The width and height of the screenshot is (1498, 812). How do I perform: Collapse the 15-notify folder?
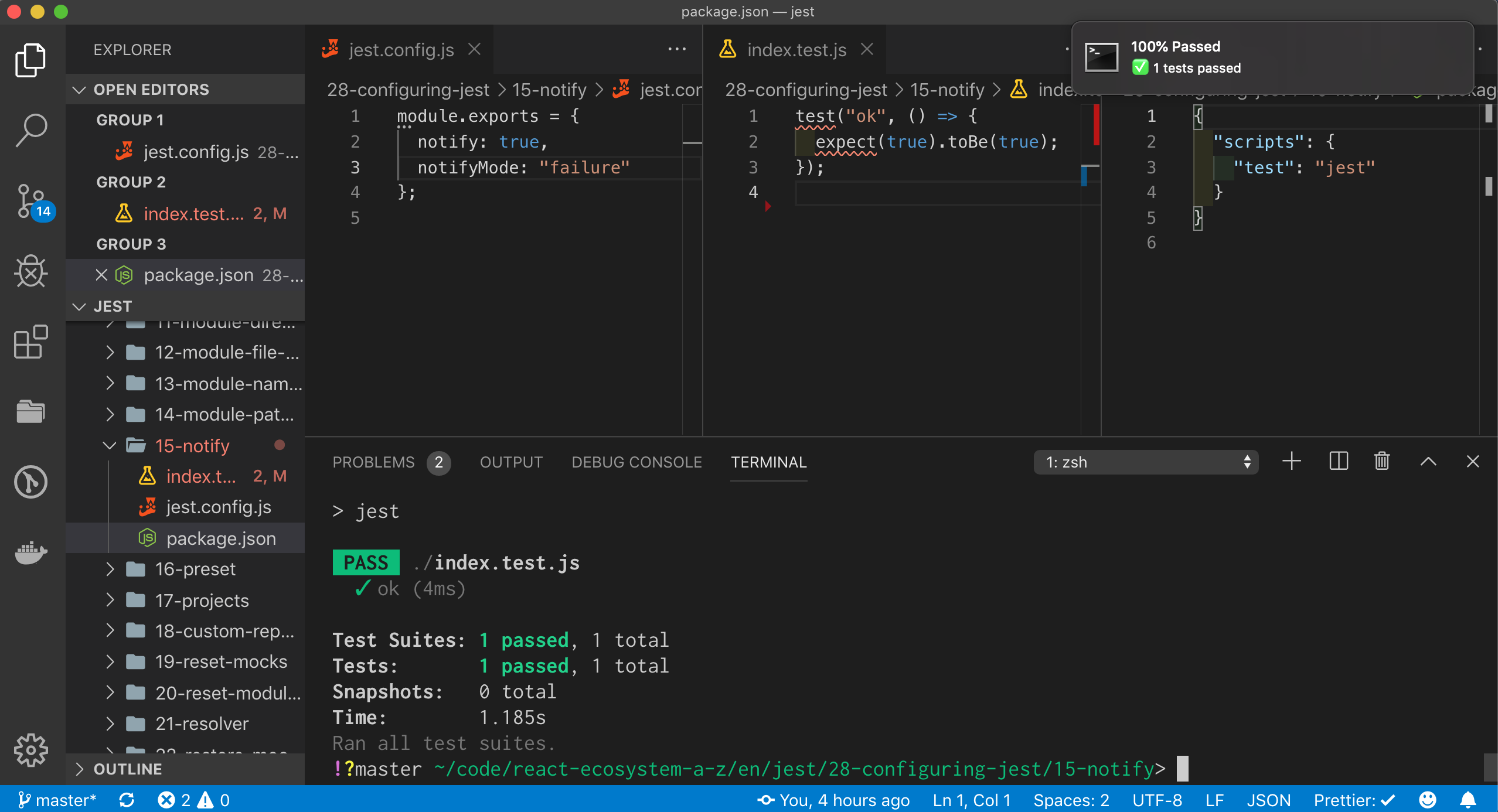[x=185, y=446]
